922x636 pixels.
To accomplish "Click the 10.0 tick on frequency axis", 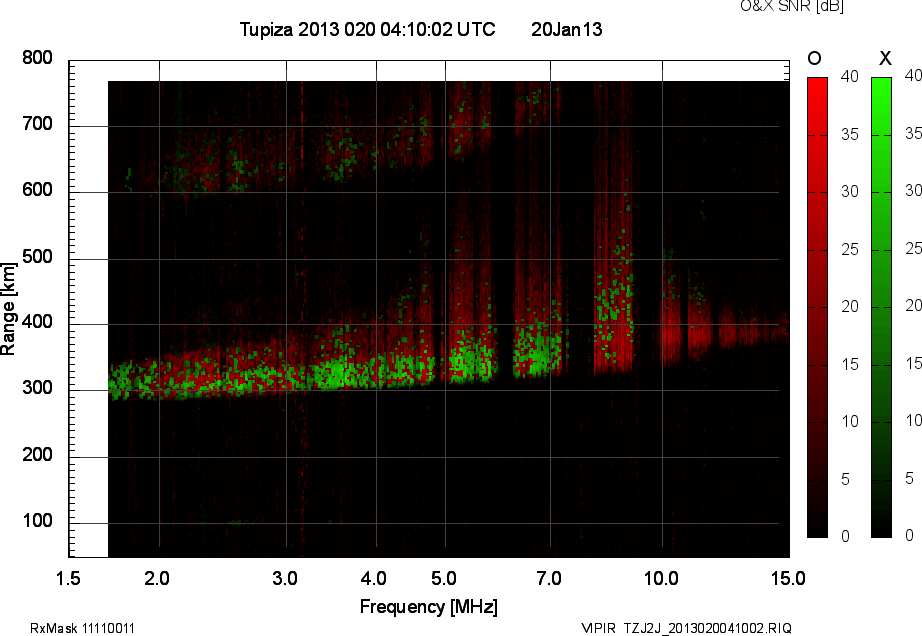I will pyautogui.click(x=661, y=578).
